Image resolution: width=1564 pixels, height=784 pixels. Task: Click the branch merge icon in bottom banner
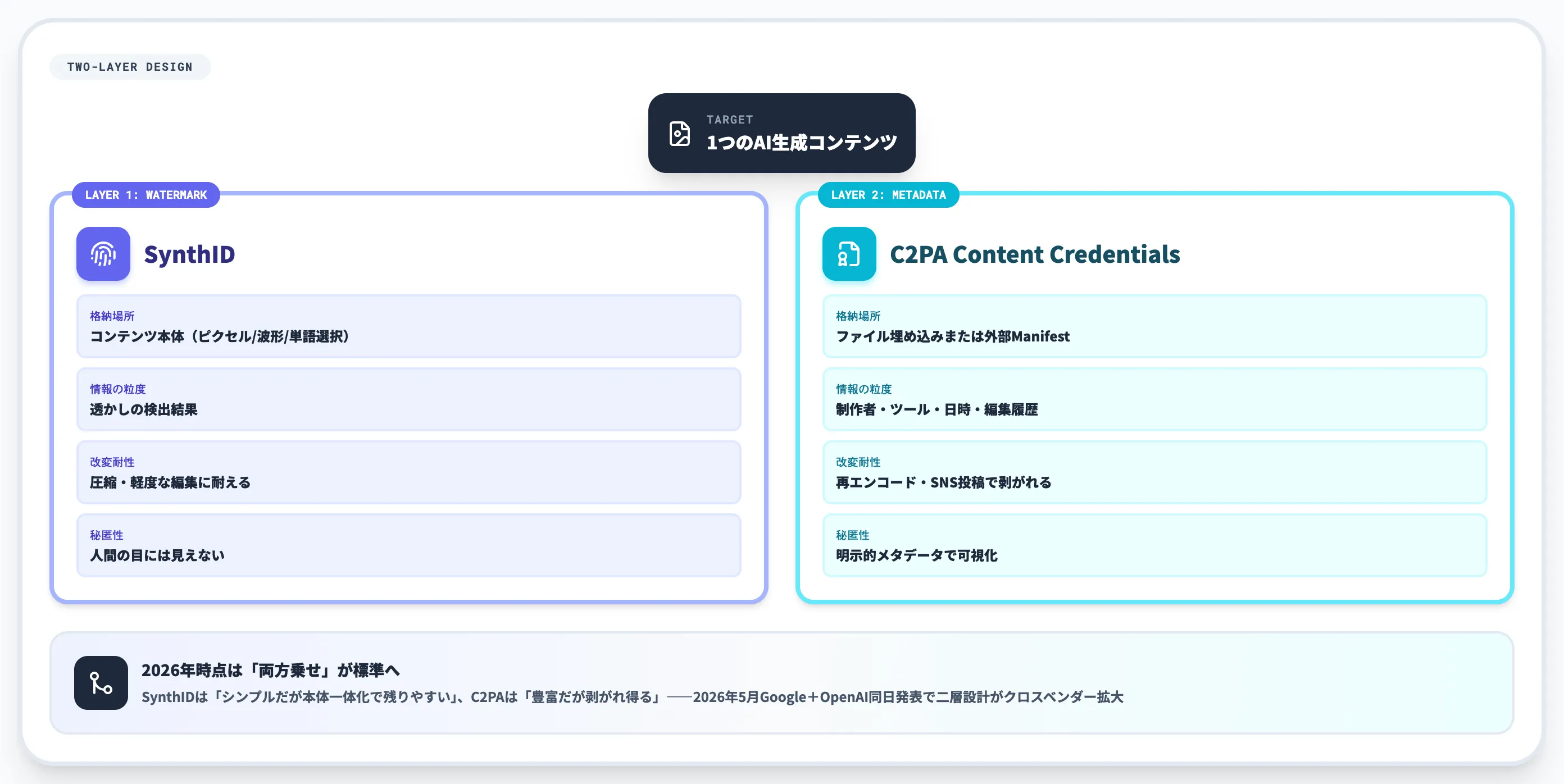(x=101, y=683)
